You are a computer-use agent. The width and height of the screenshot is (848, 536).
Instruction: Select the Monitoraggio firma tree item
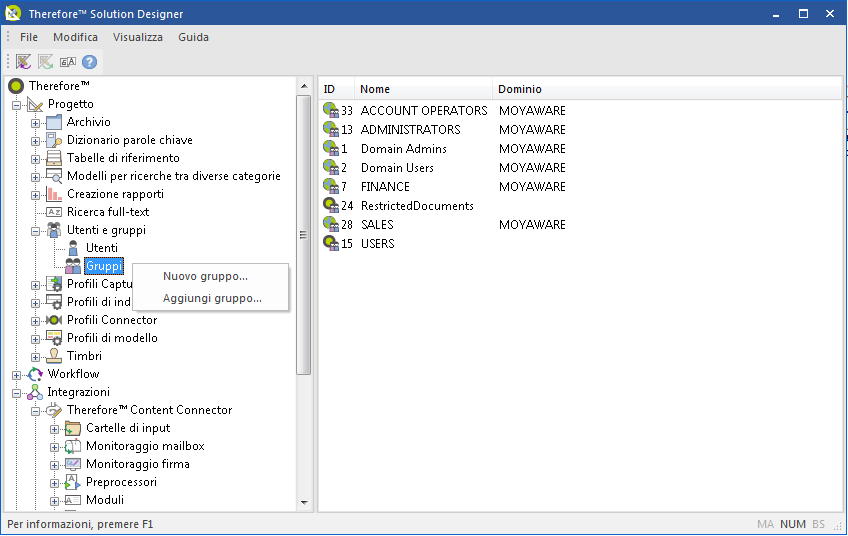(x=137, y=464)
